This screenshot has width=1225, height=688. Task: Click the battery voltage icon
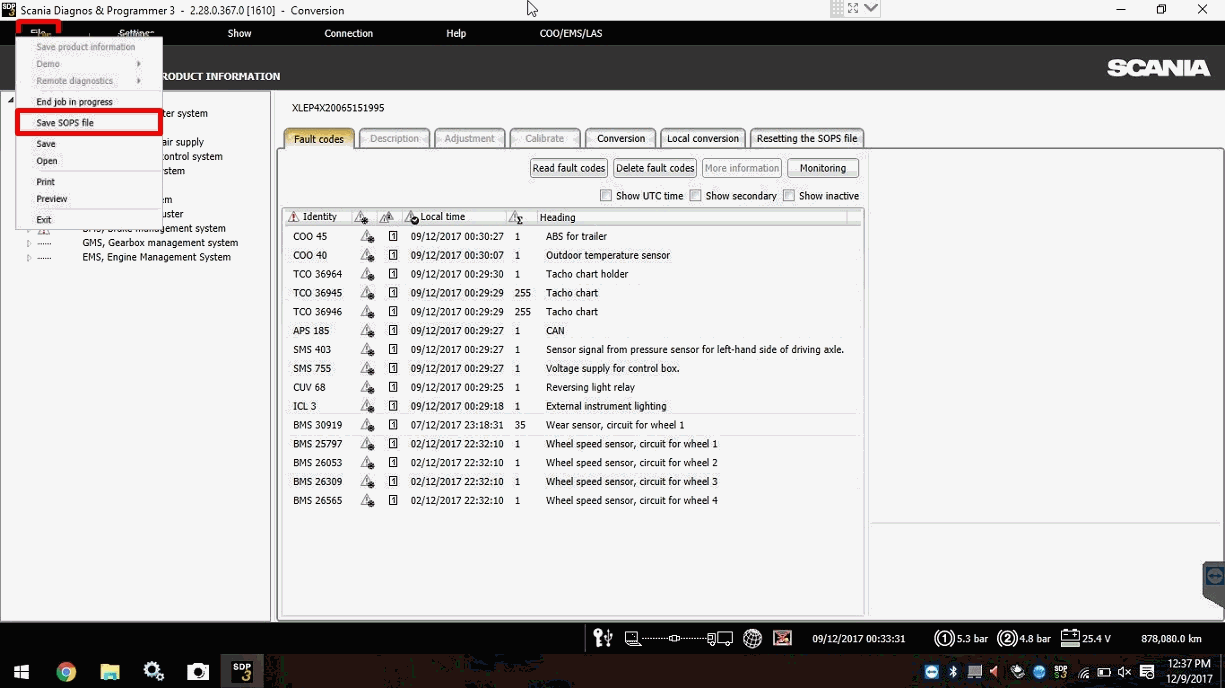point(1069,638)
